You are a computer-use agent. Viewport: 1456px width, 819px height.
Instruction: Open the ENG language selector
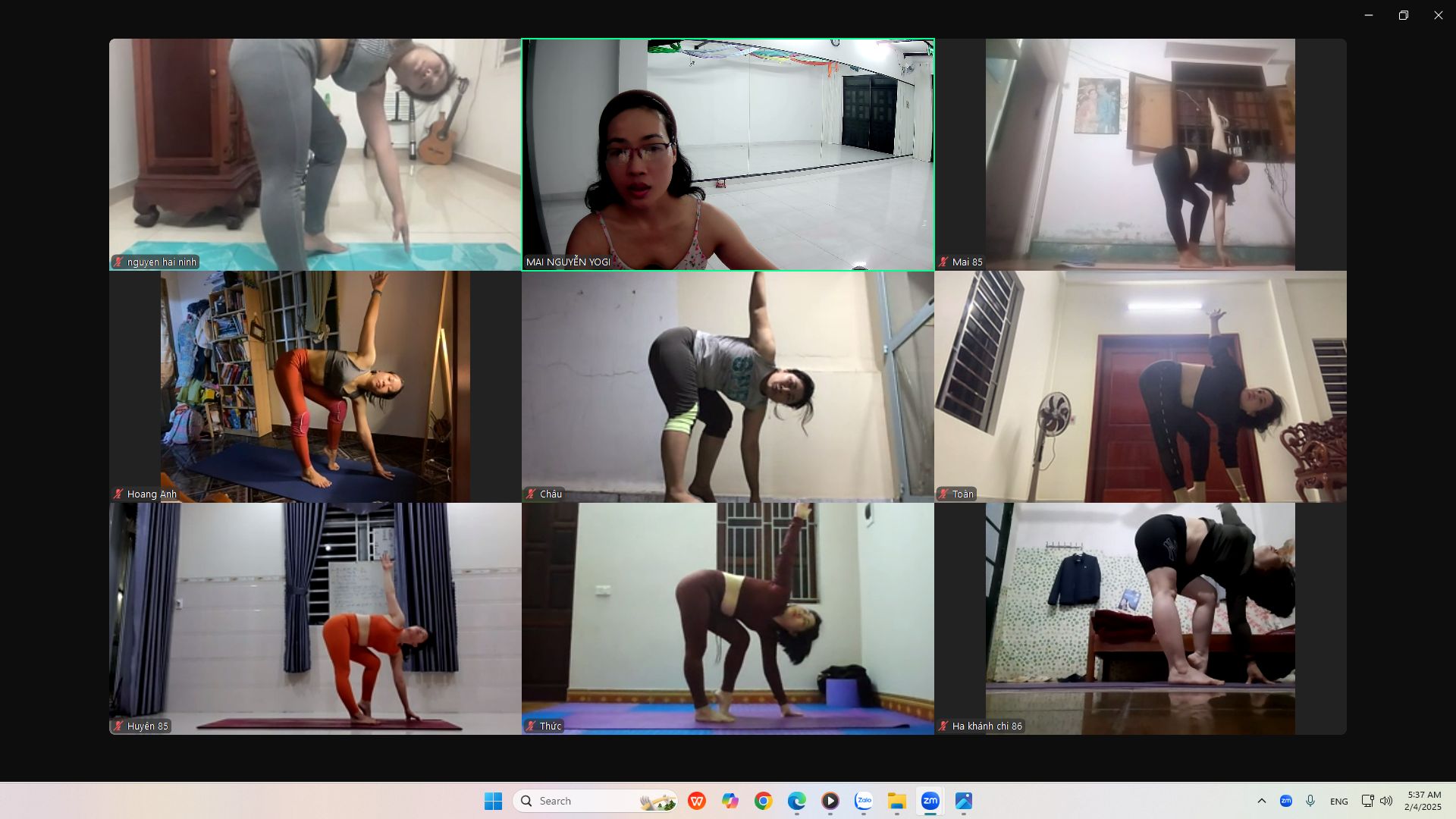coord(1339,801)
